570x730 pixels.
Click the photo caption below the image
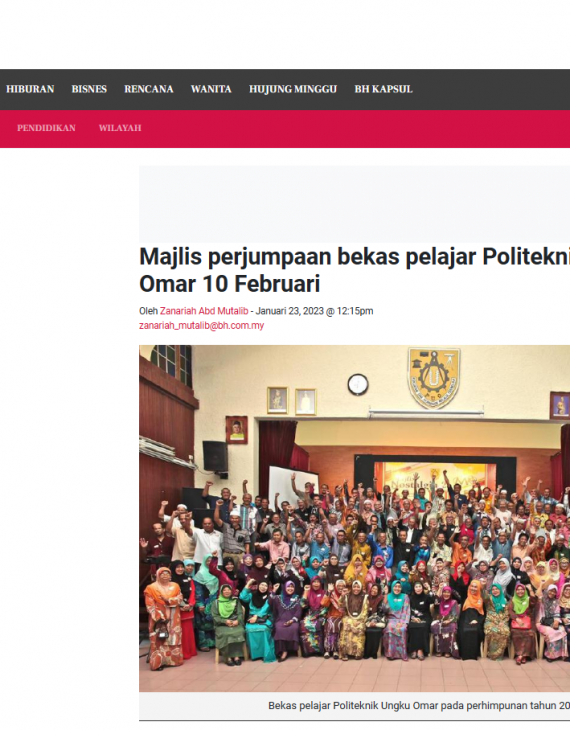(419, 705)
